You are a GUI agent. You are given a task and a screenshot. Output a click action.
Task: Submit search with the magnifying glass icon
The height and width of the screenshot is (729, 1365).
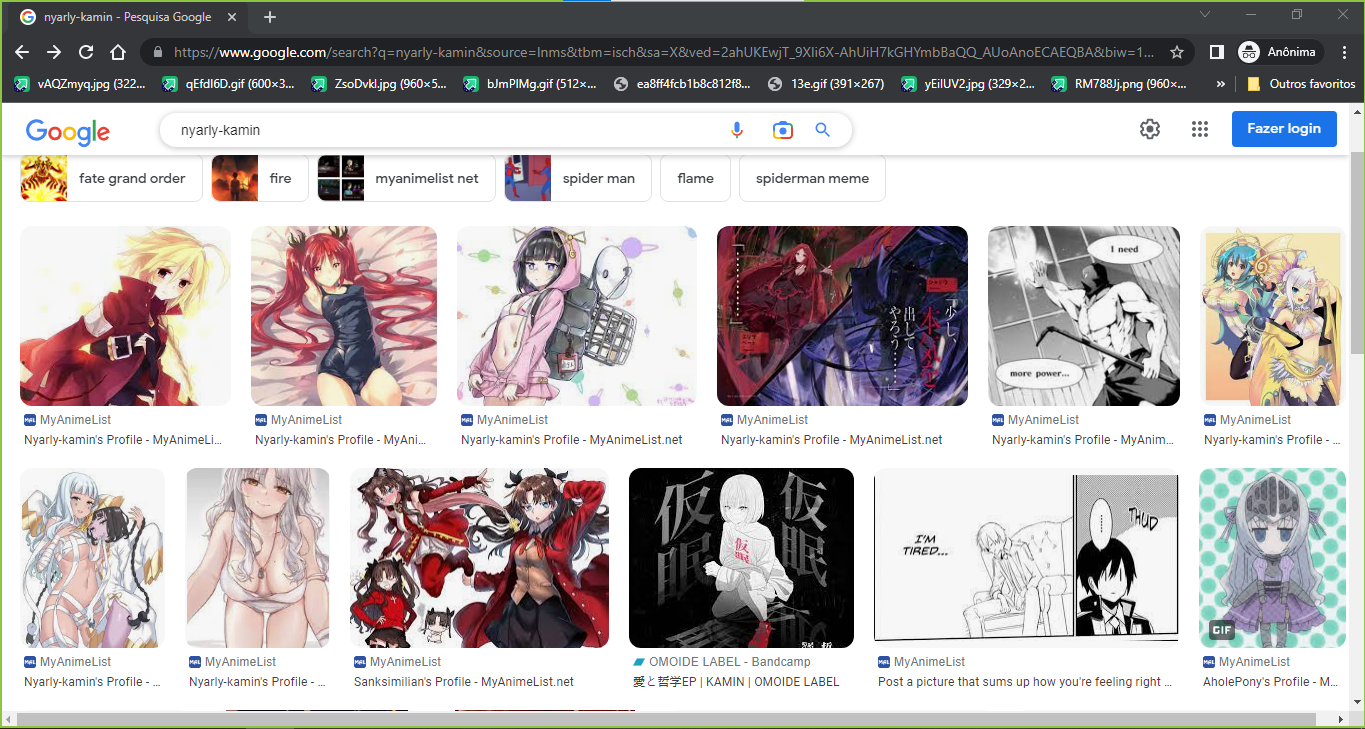(x=823, y=130)
